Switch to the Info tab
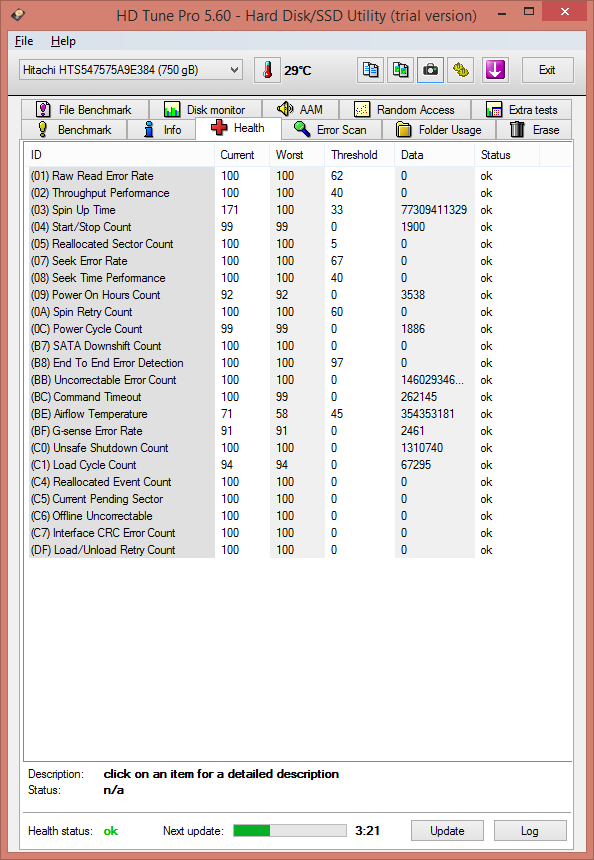Image resolution: width=594 pixels, height=860 pixels. click(x=162, y=130)
